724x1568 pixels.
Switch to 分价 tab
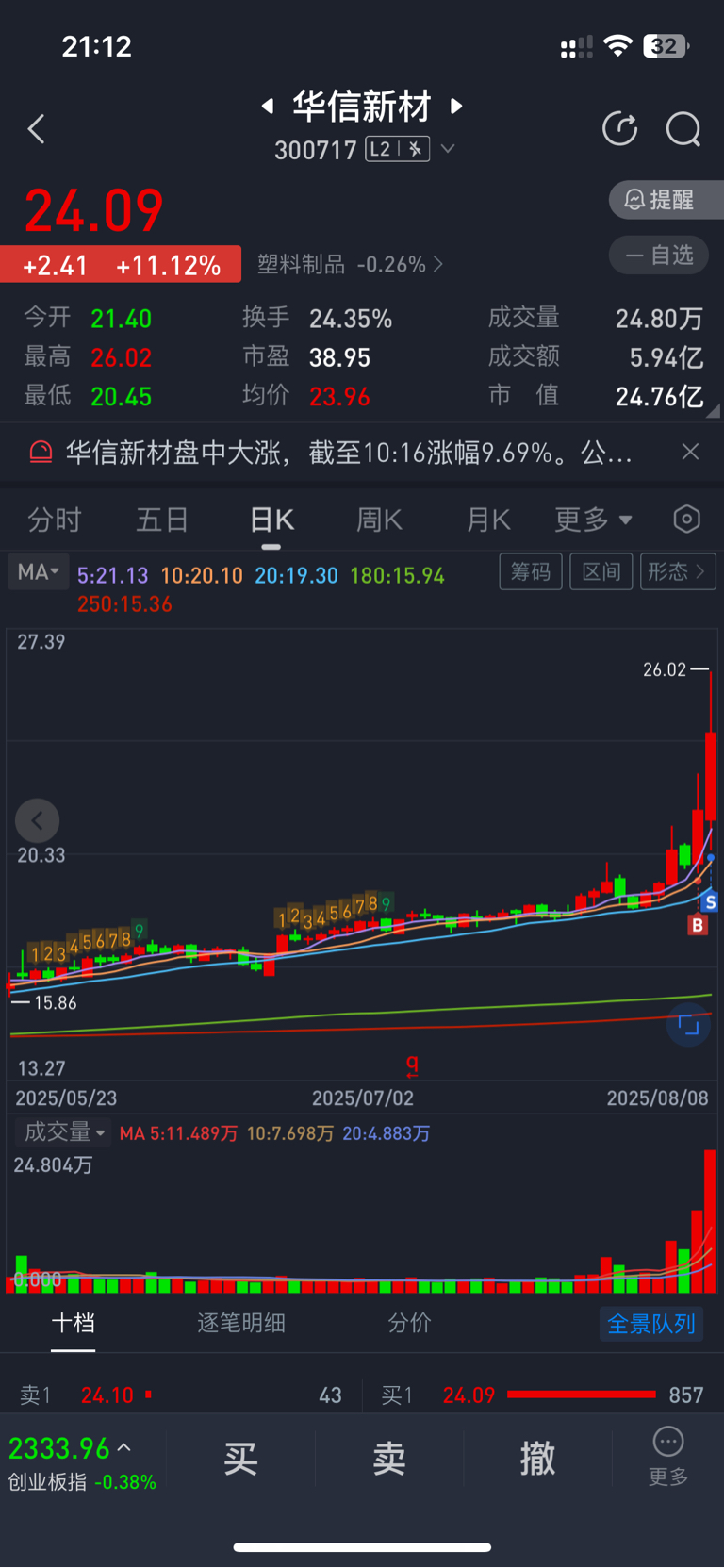pyautogui.click(x=410, y=1323)
